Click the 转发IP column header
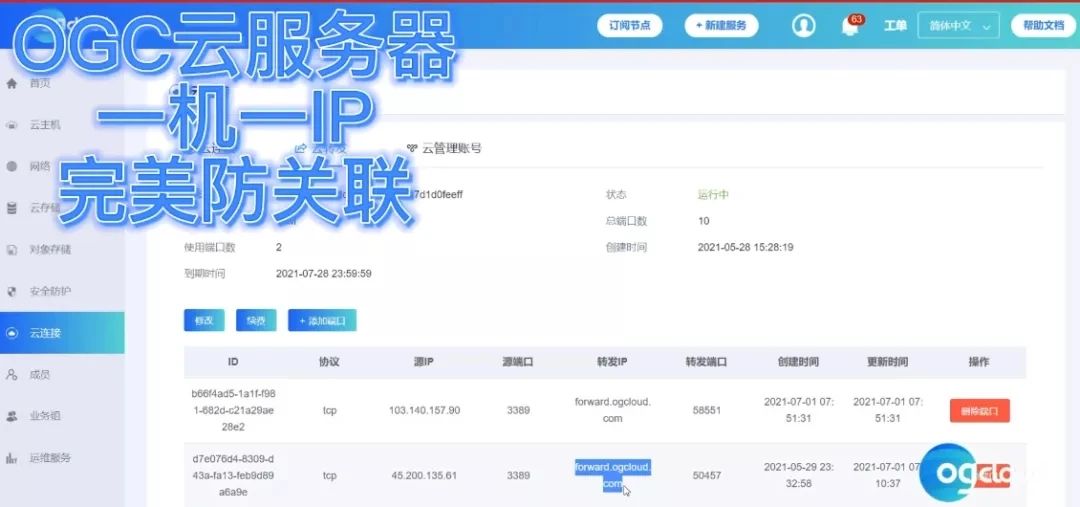1080x507 pixels. tap(612, 362)
